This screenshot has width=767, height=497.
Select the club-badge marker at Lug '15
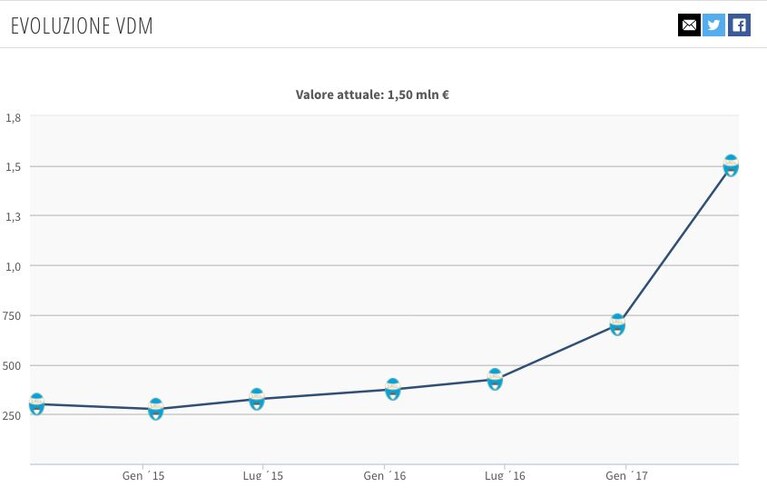(x=257, y=399)
